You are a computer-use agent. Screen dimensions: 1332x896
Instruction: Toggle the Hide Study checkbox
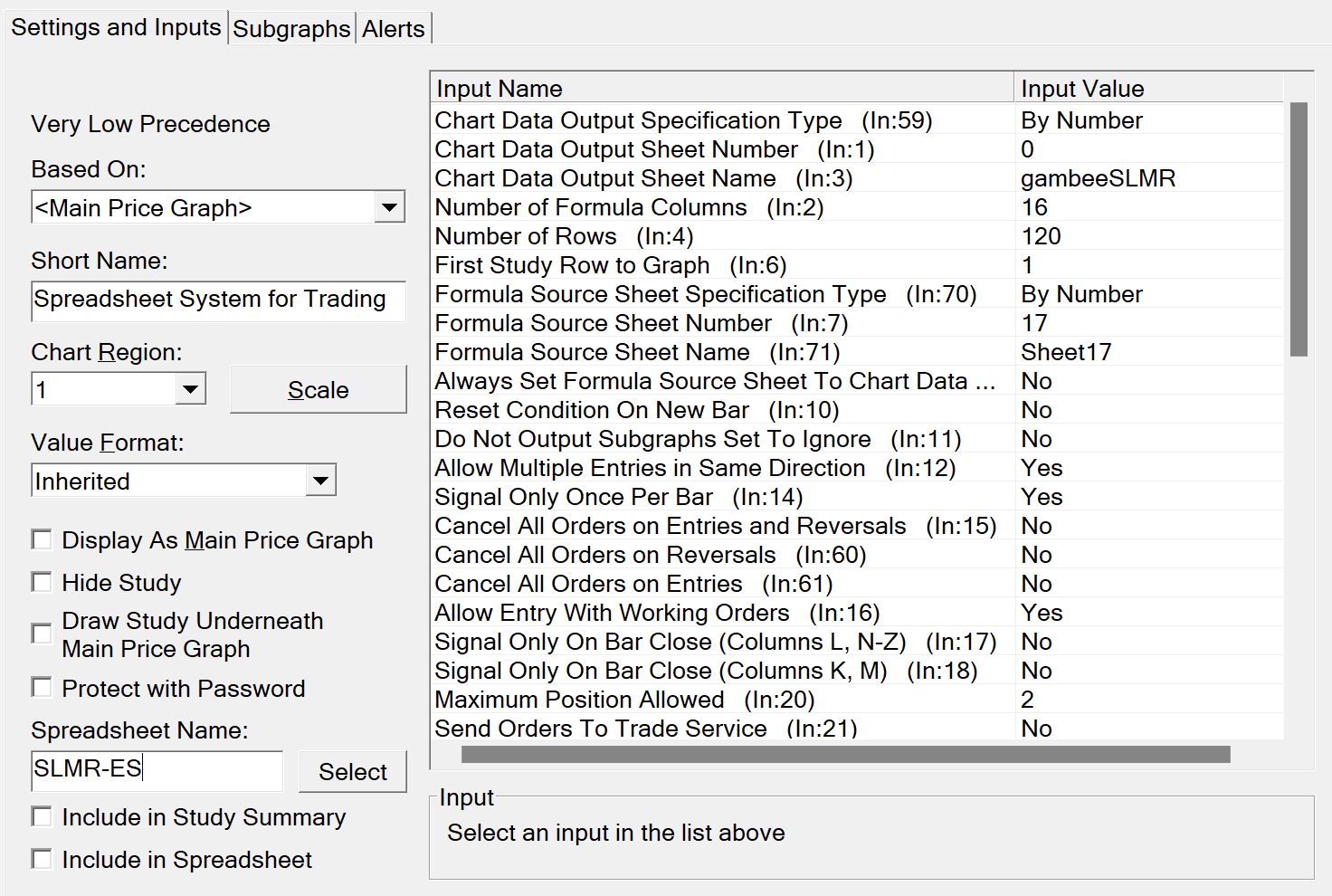coord(42,582)
